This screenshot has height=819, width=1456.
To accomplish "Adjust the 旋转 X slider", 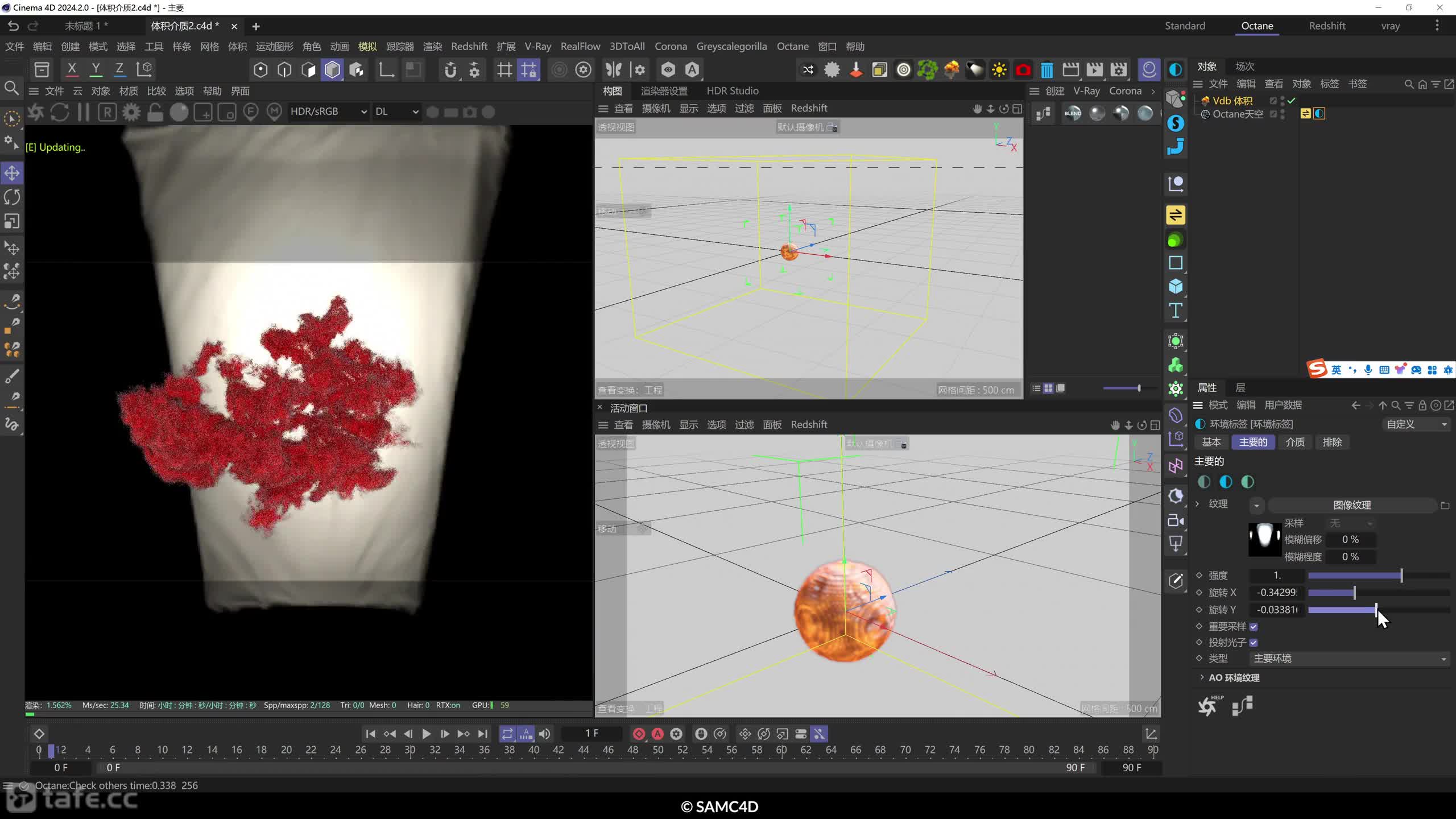I will coord(1379,593).
